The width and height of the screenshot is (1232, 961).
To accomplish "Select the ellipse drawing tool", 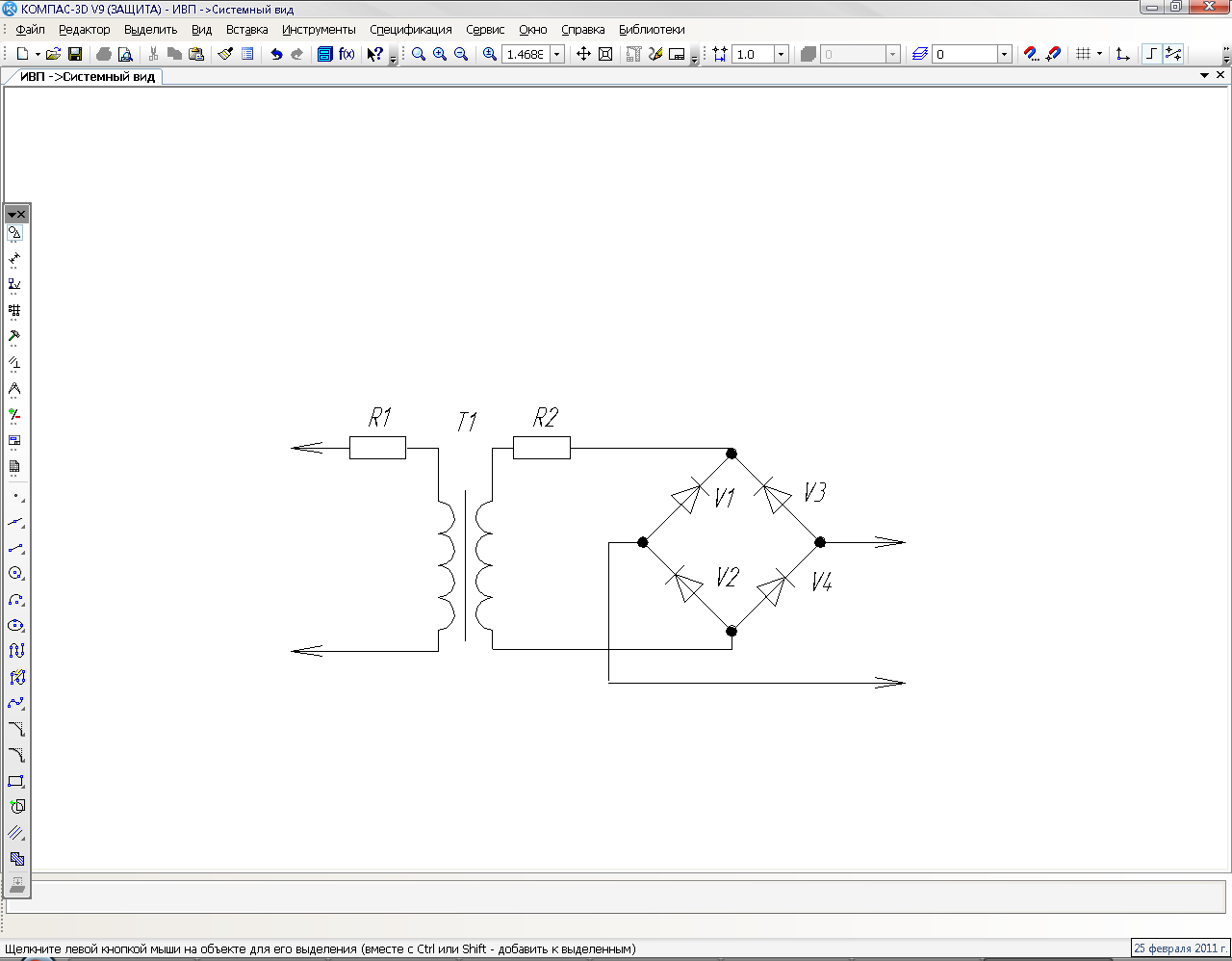I will coord(15,626).
